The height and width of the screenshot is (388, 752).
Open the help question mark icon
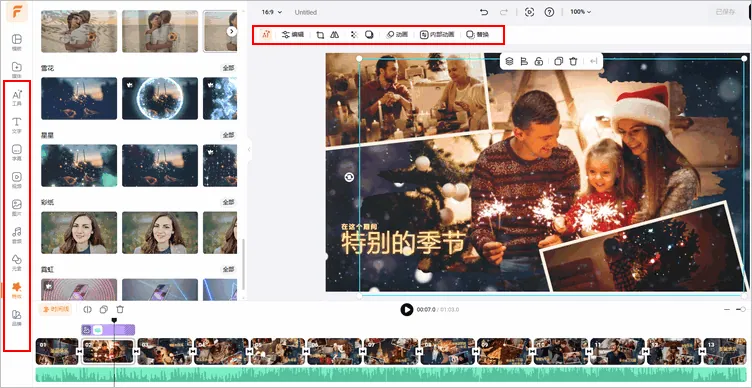tap(549, 12)
